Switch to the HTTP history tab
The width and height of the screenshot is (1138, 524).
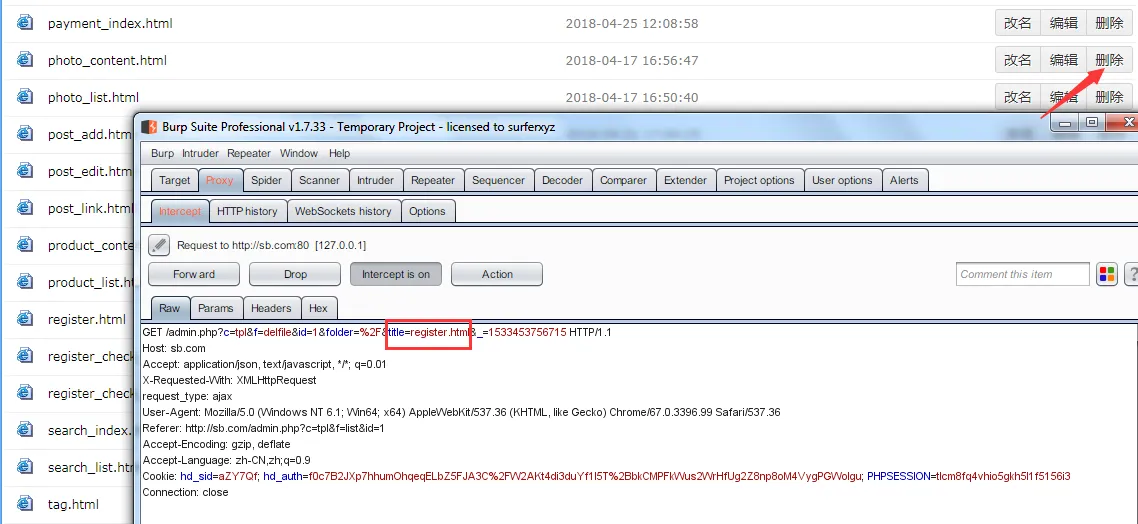point(247,211)
